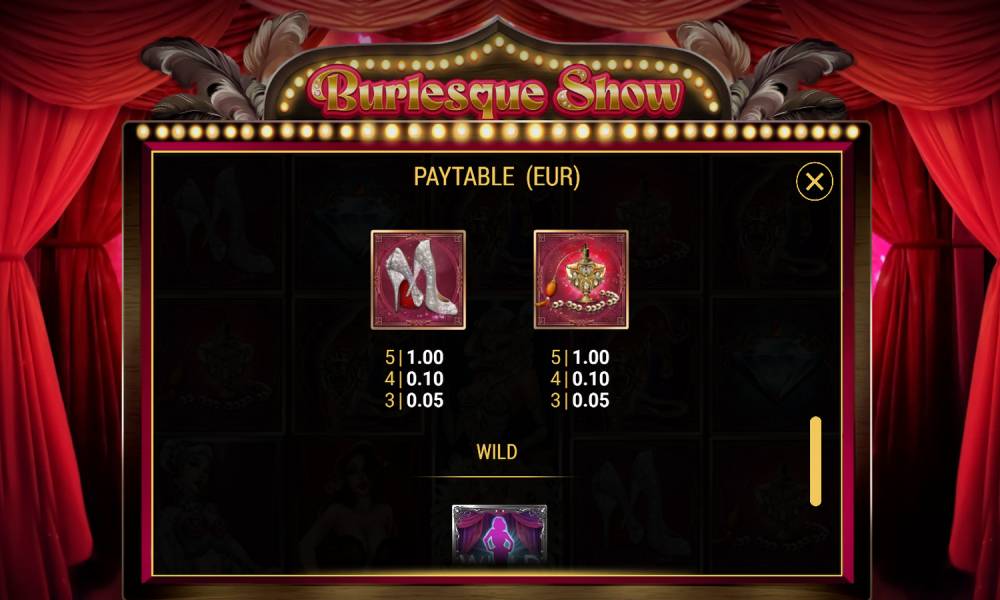Select the 4 | 0.10 payout under heels
The width and height of the screenshot is (1000, 600).
[414, 379]
